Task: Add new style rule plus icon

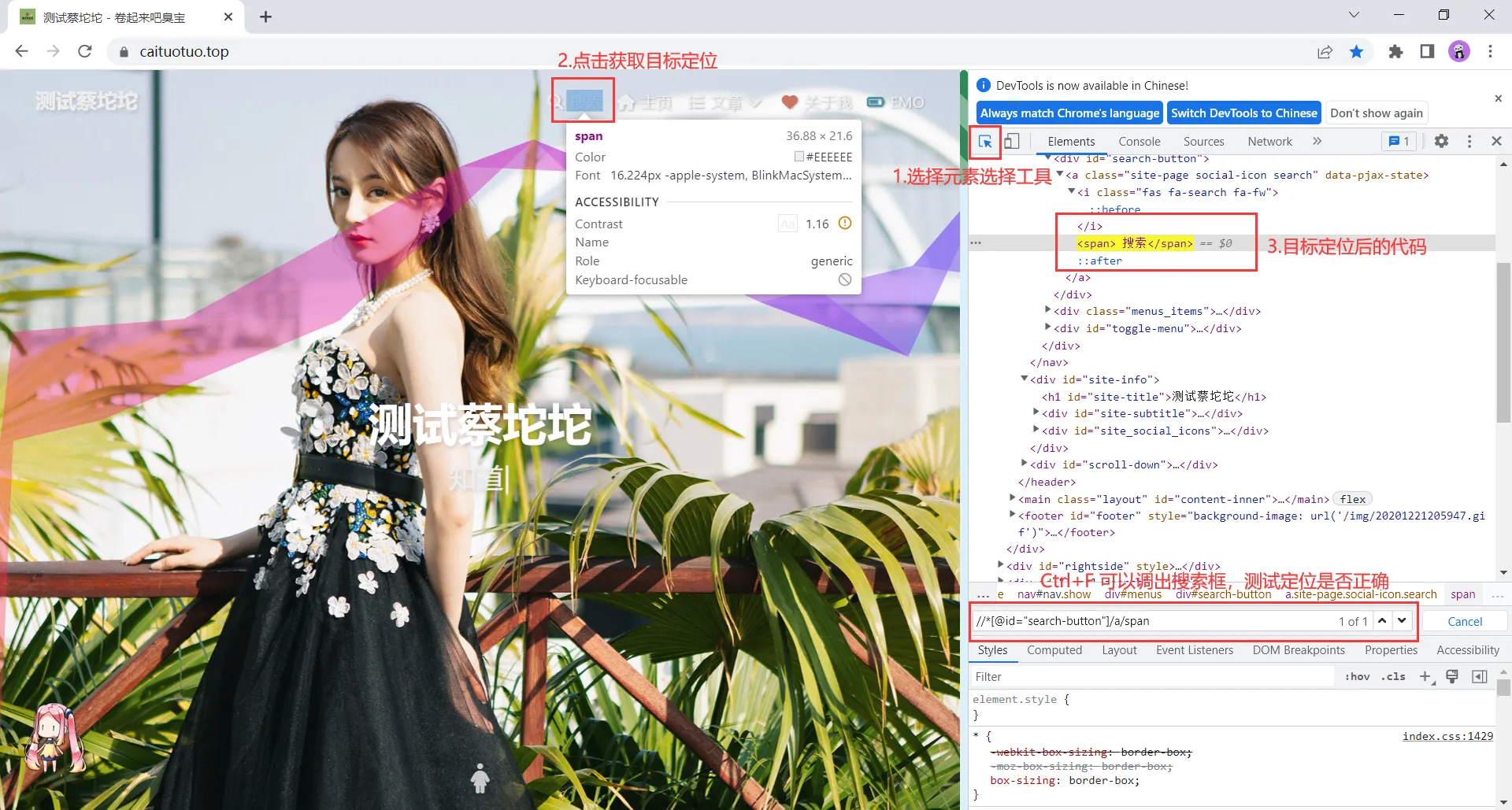Action: click(1425, 676)
